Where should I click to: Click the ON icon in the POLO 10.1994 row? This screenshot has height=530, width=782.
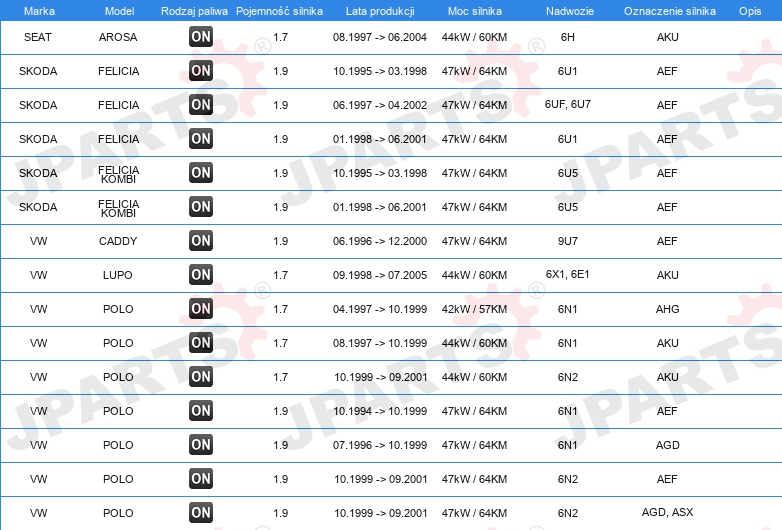(200, 411)
